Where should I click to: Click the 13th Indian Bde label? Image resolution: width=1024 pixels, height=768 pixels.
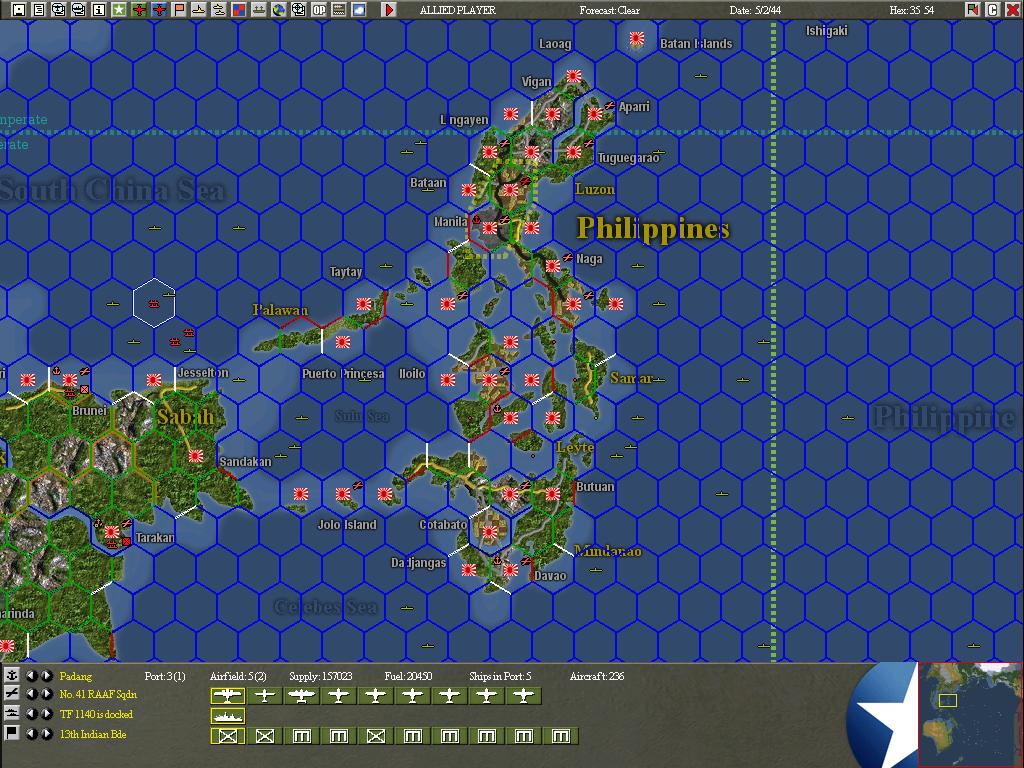click(93, 734)
